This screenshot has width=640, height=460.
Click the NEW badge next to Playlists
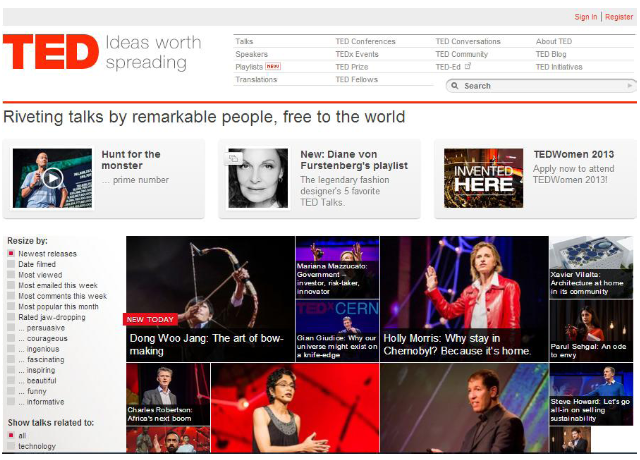coord(273,67)
